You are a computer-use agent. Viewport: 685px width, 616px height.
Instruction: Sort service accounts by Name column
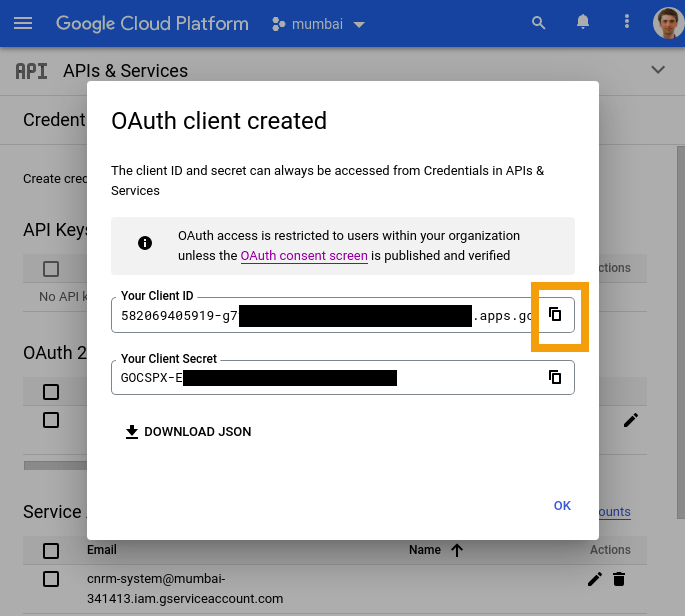pyautogui.click(x=425, y=550)
